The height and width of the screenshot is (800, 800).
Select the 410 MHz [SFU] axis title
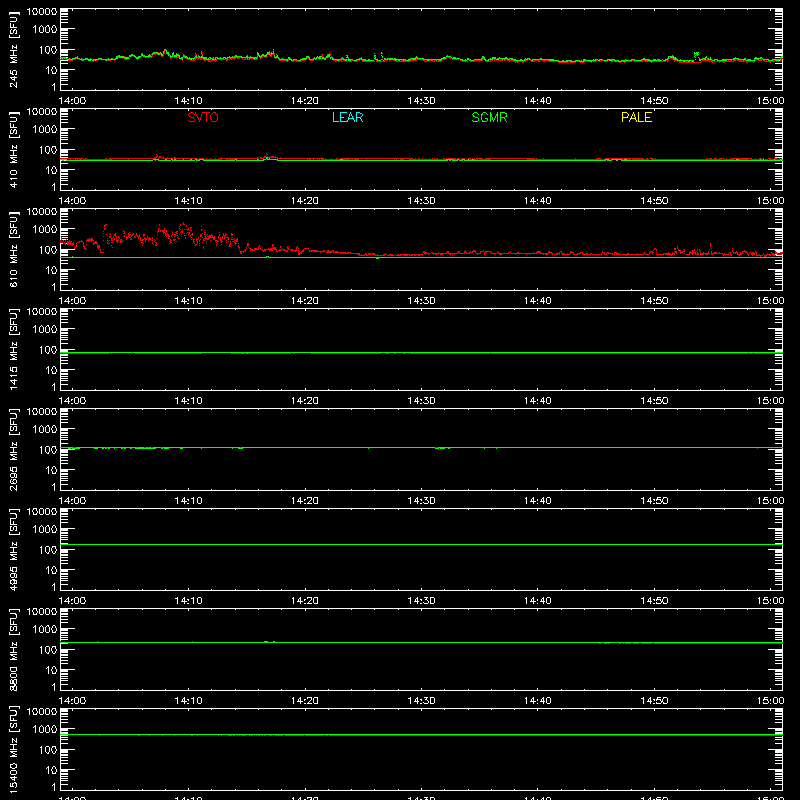coord(13,150)
